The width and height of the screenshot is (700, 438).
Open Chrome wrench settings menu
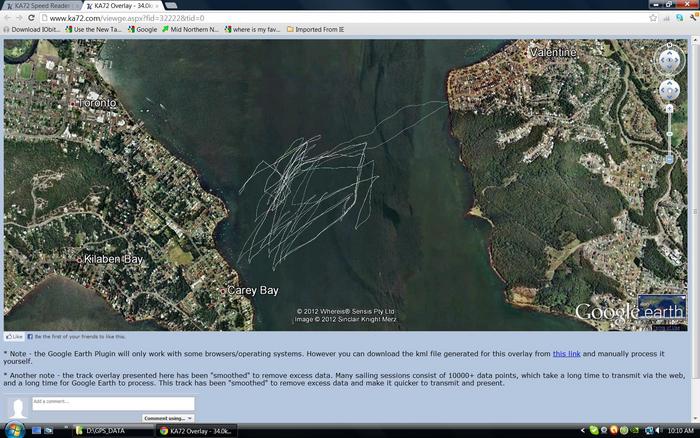click(691, 18)
